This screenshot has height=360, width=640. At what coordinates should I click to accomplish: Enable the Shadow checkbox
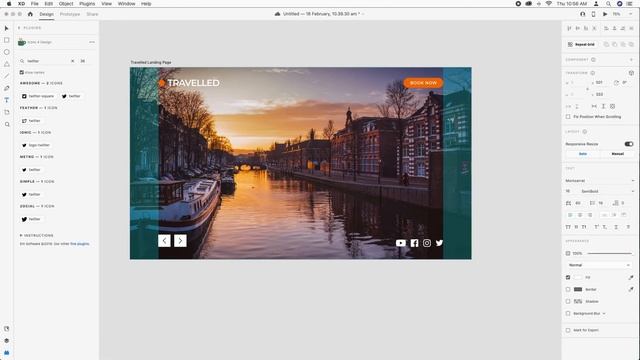coord(568,302)
